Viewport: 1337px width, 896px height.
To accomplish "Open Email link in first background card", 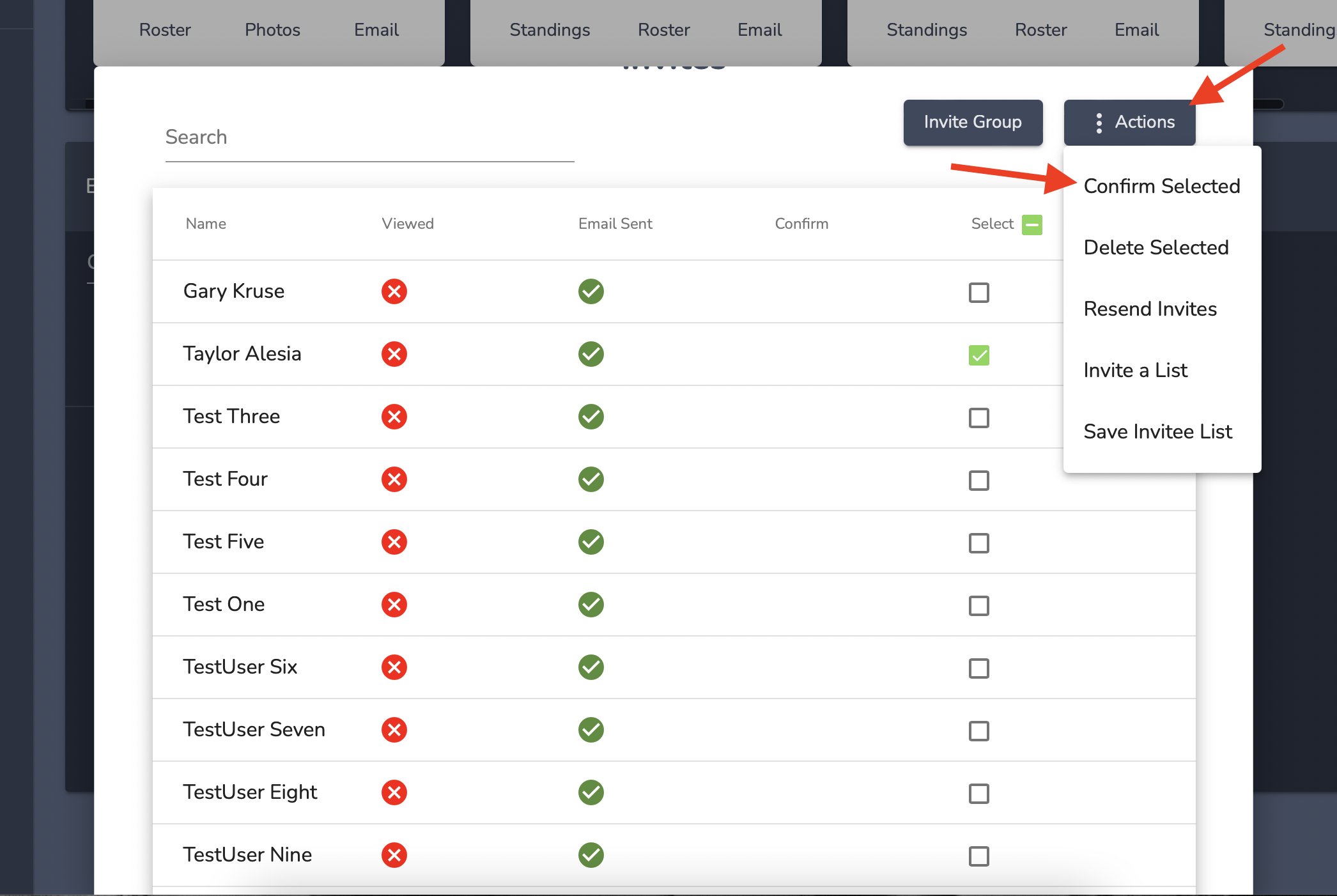I will [x=376, y=30].
